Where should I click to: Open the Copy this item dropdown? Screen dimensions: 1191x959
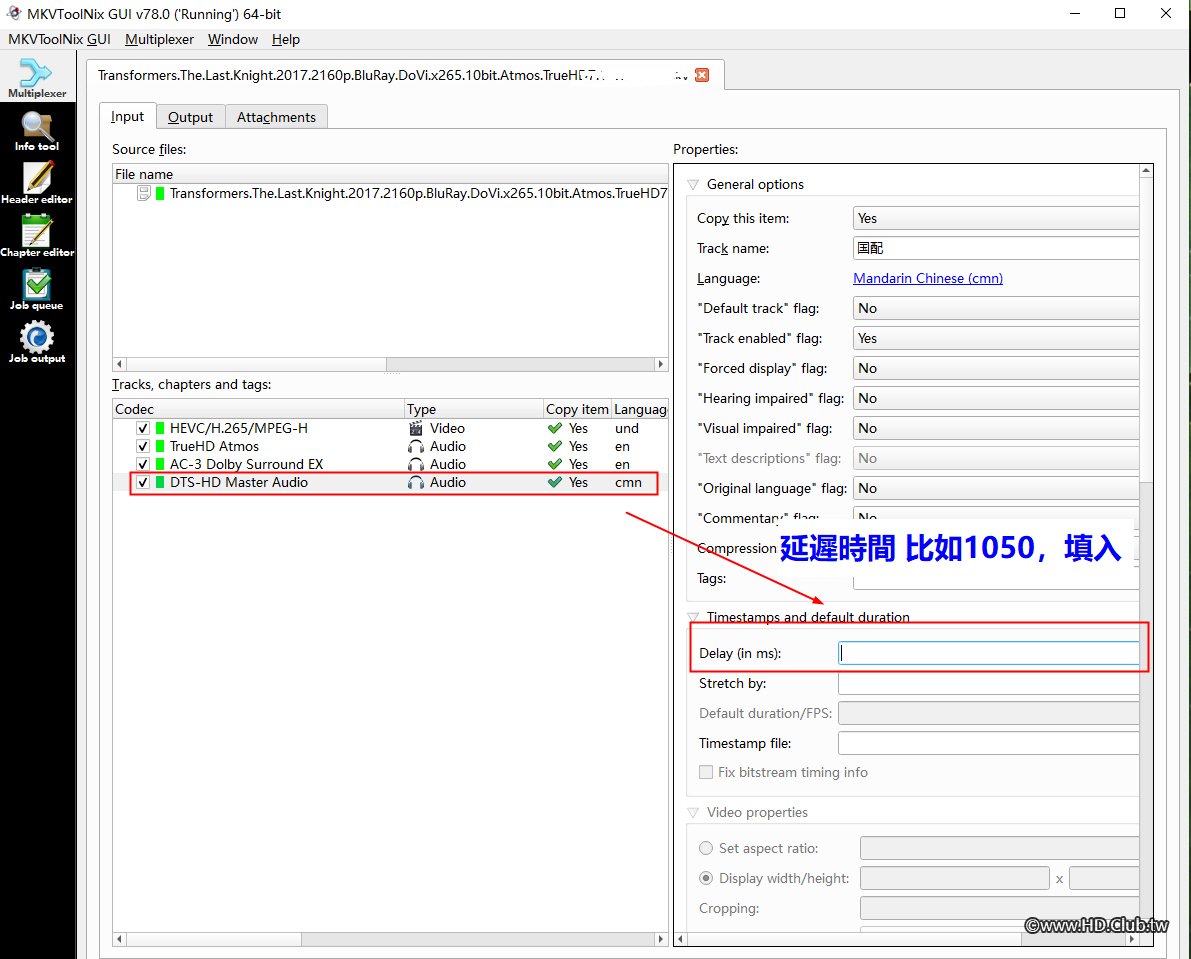point(996,219)
